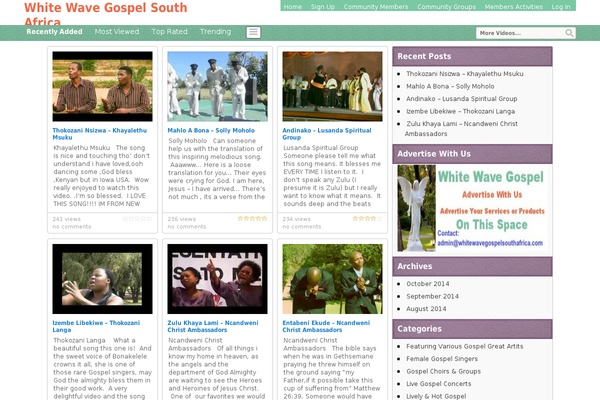The width and height of the screenshot is (600, 400).
Task: Open the Female Gospel Singers category
Action: click(x=442, y=359)
